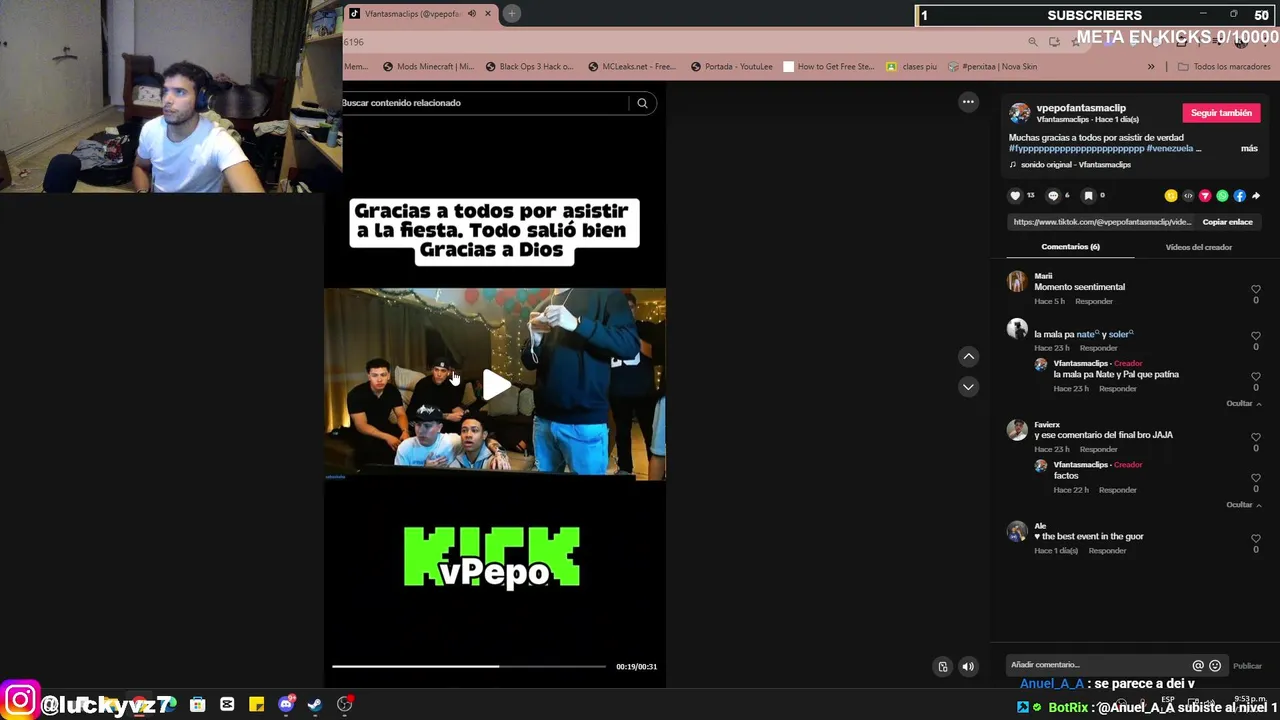1280x720 pixels.
Task: Go to the next video with down arrow
Action: click(968, 387)
